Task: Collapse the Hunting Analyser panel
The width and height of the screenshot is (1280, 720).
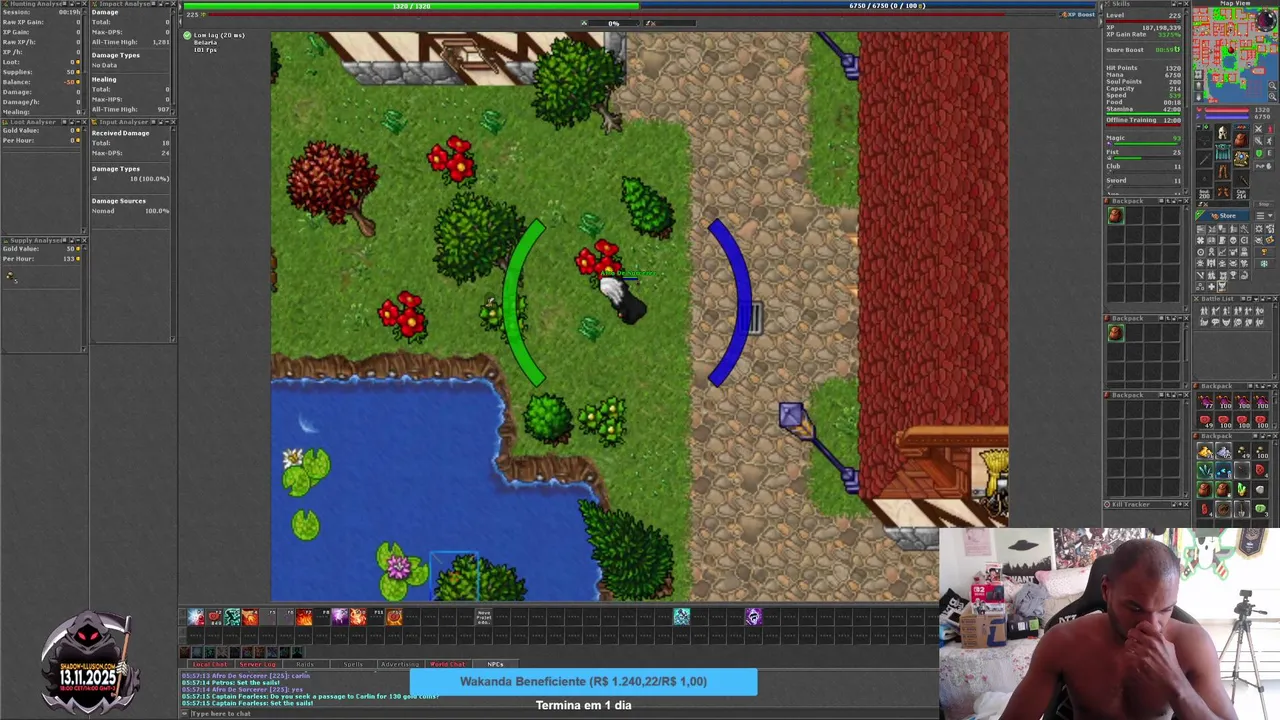Action: point(78,4)
